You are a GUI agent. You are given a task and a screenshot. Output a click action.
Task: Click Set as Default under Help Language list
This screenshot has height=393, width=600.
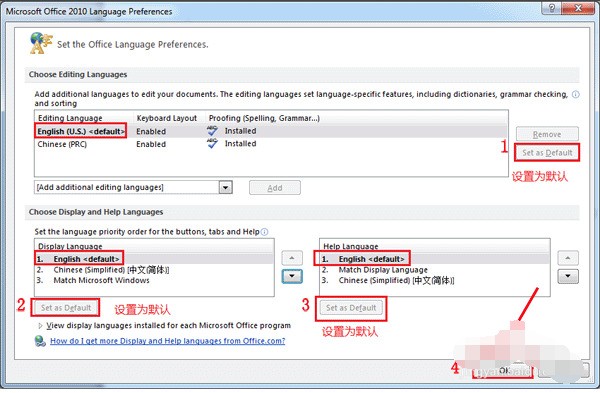(x=351, y=308)
